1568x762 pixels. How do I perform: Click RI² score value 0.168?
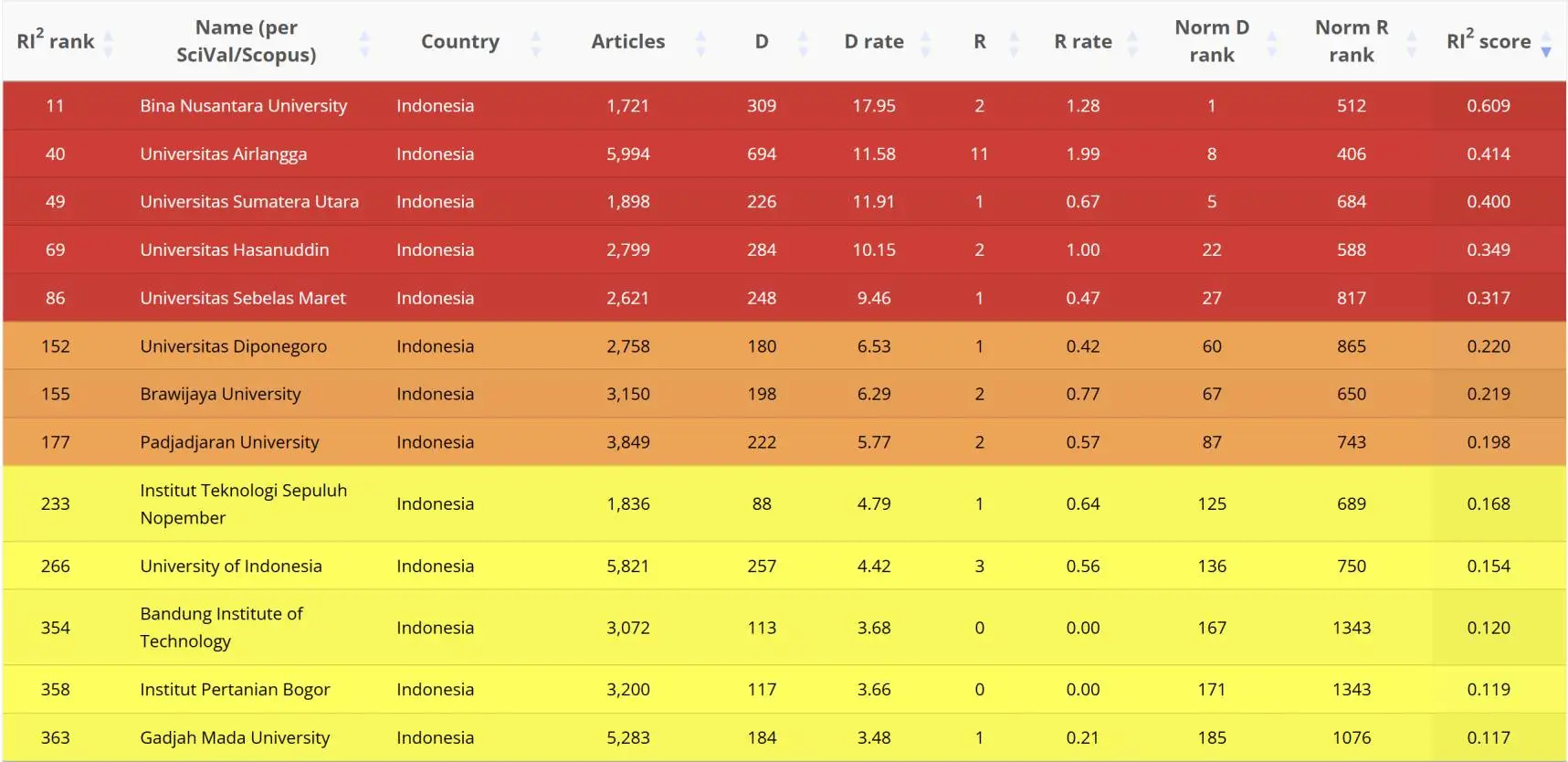tap(1489, 504)
